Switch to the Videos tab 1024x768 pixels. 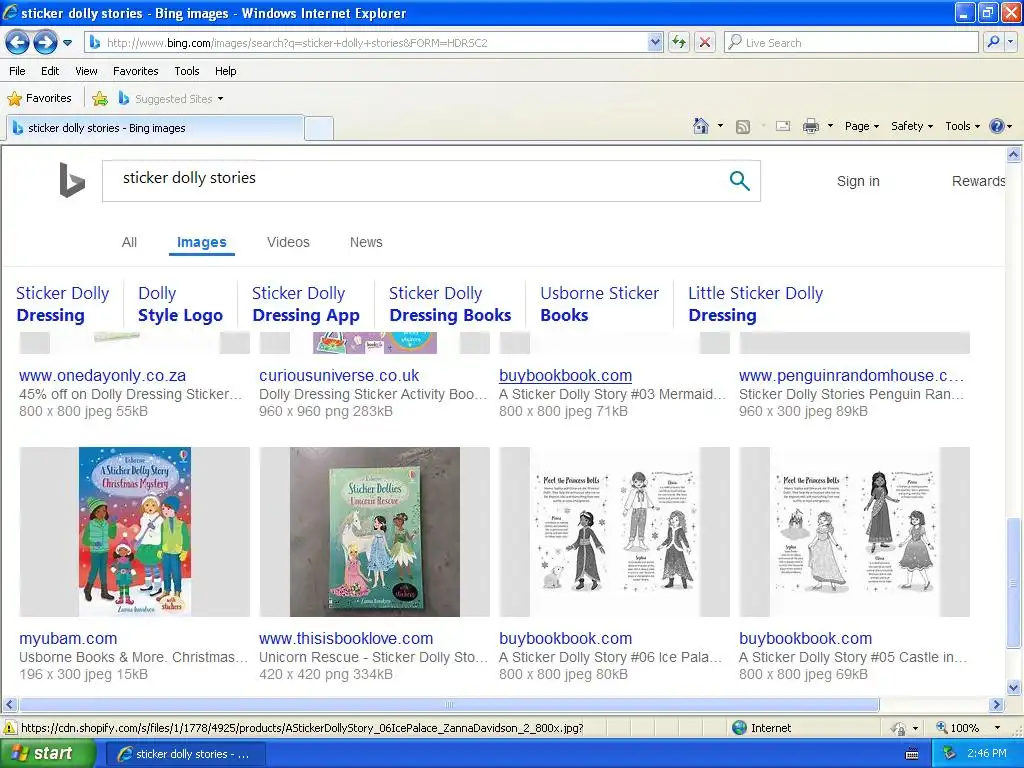288,242
